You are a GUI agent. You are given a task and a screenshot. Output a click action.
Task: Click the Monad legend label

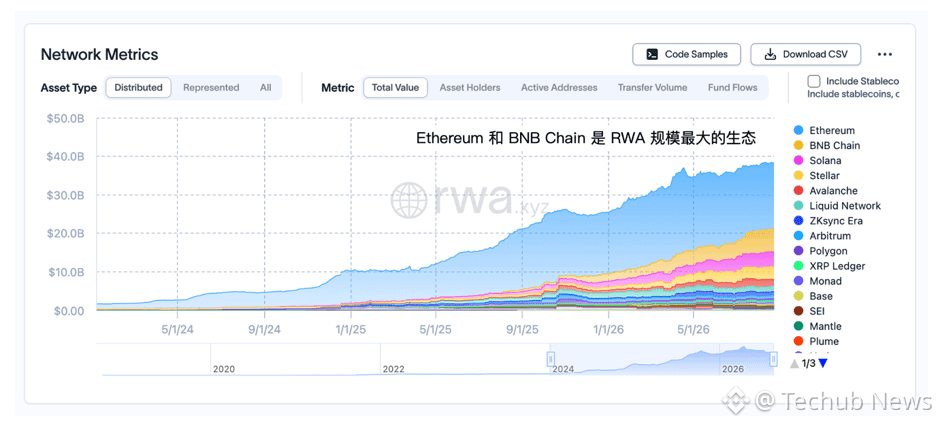click(x=825, y=281)
